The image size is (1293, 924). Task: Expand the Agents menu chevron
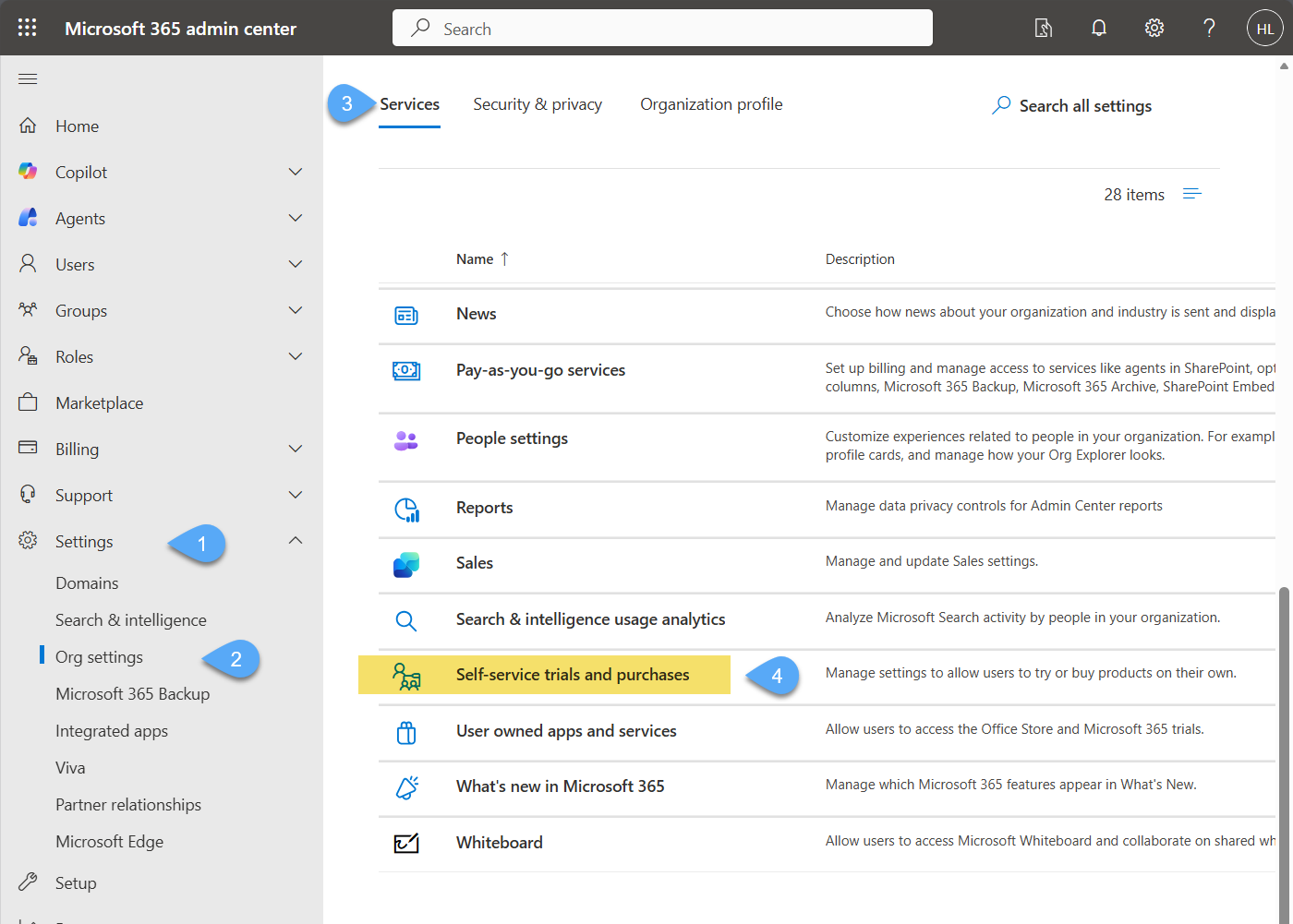point(296,218)
